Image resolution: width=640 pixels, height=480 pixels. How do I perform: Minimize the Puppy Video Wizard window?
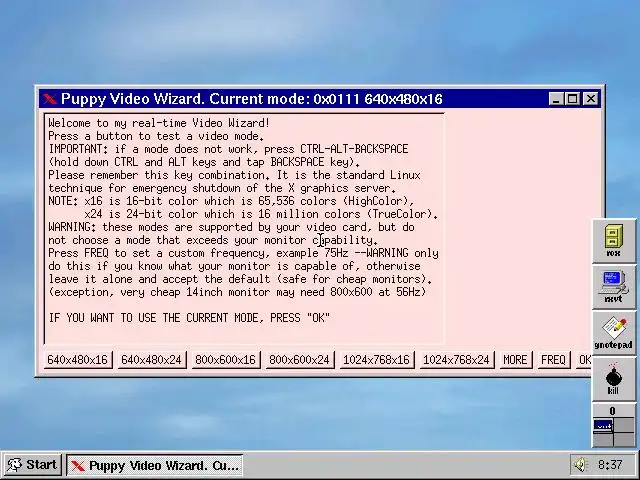556,99
